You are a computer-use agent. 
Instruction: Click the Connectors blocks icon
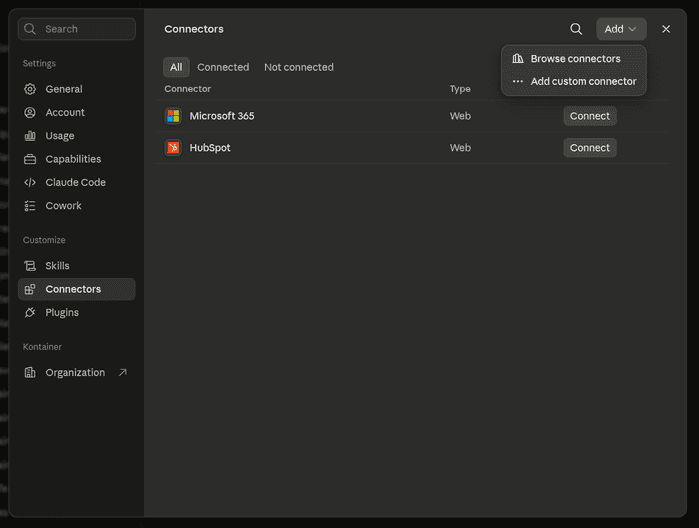point(30,289)
